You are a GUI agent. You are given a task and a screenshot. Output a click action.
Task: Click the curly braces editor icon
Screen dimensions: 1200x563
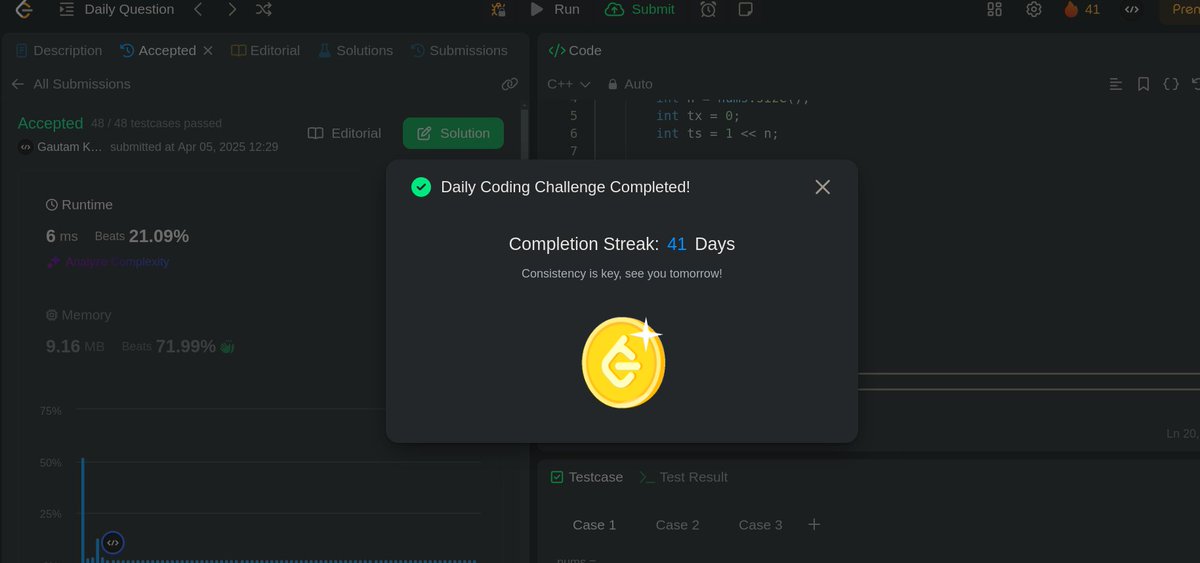(1171, 84)
